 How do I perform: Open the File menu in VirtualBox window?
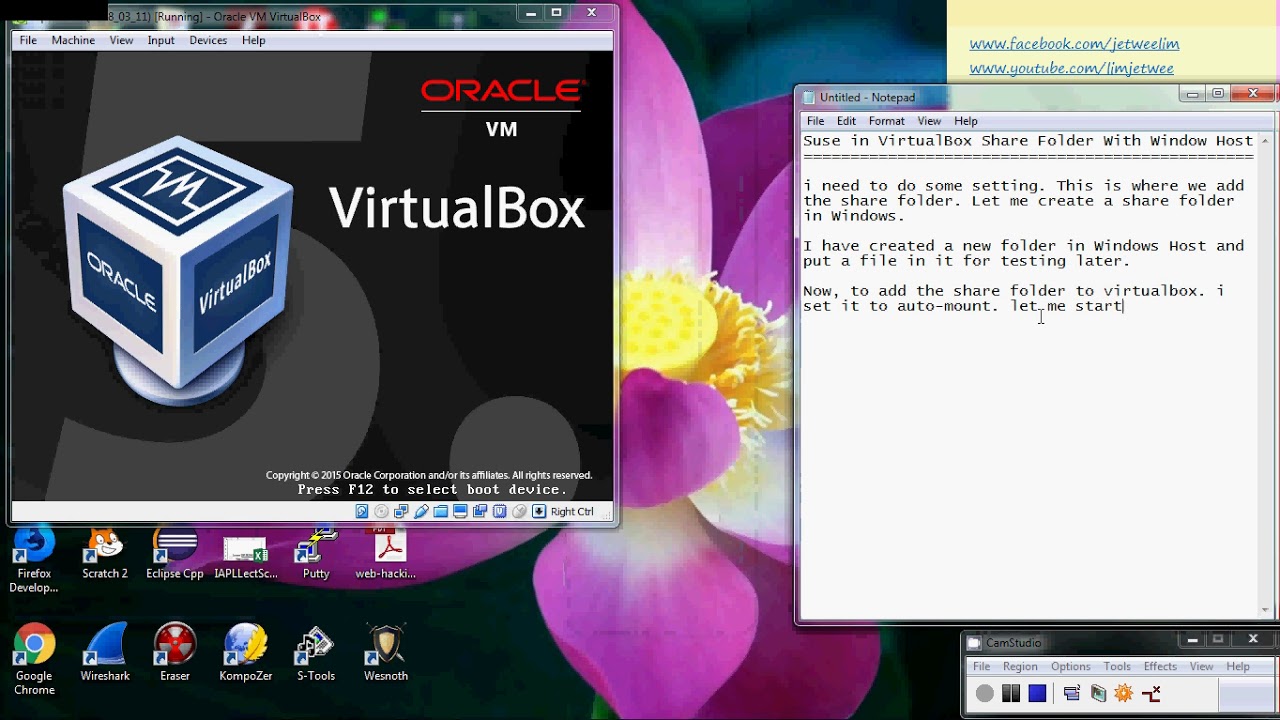coord(28,40)
